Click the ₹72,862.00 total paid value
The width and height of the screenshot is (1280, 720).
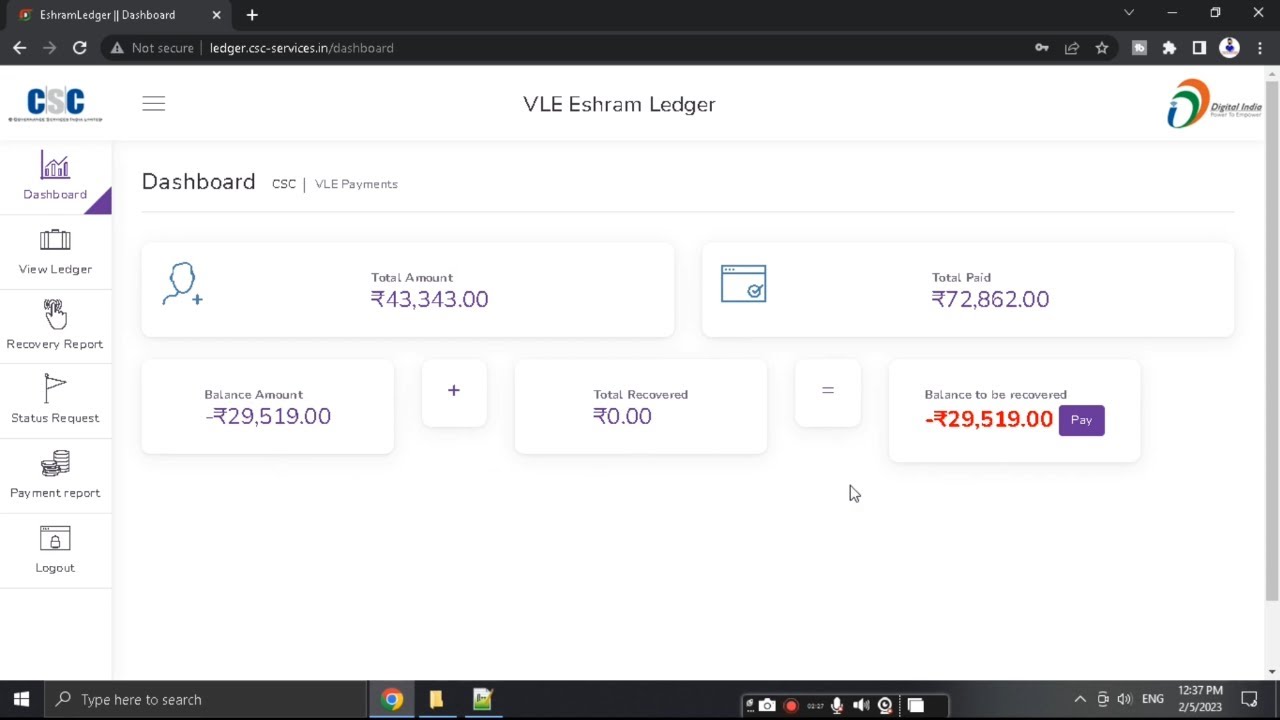pos(990,299)
